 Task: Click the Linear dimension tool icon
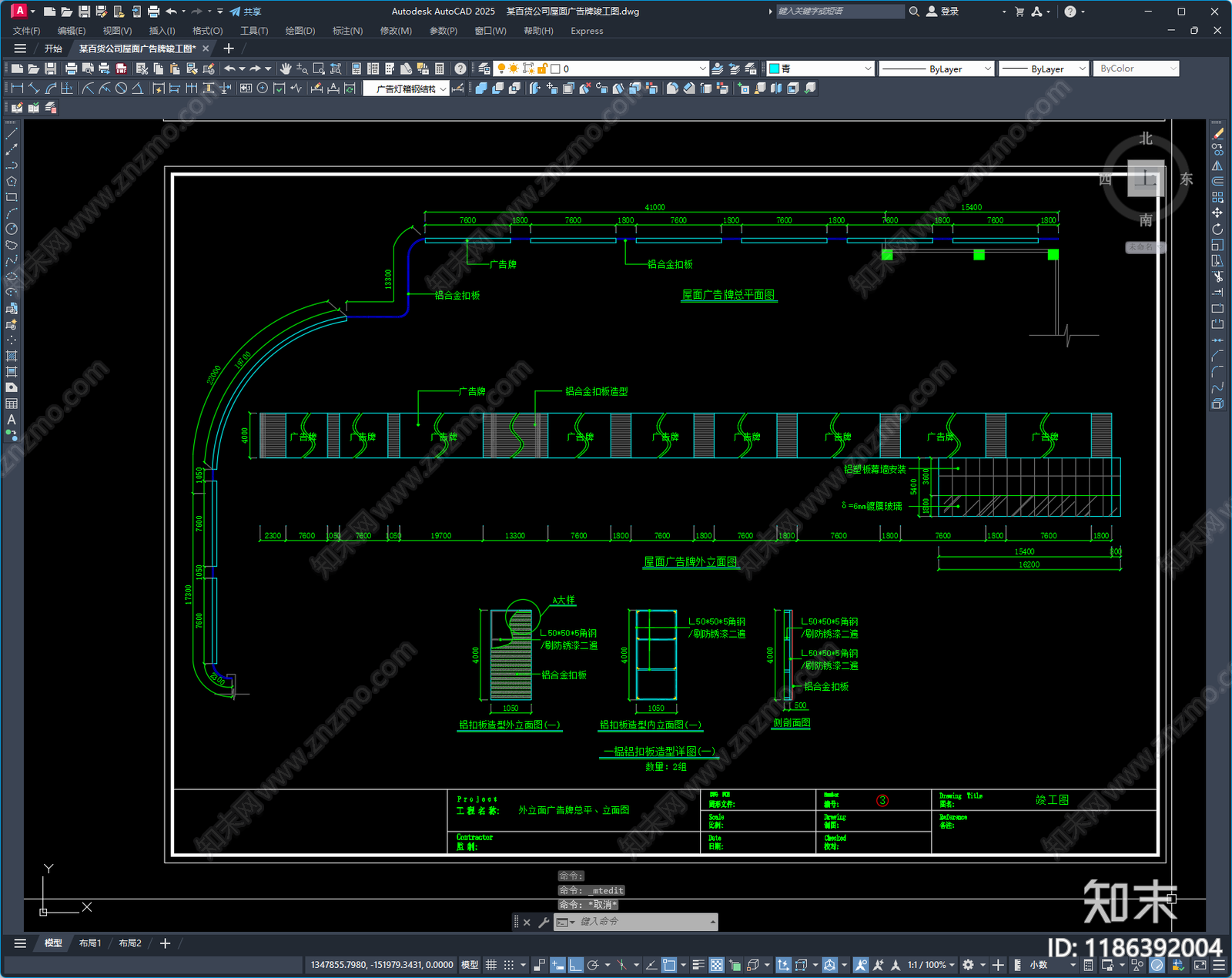coord(17,89)
